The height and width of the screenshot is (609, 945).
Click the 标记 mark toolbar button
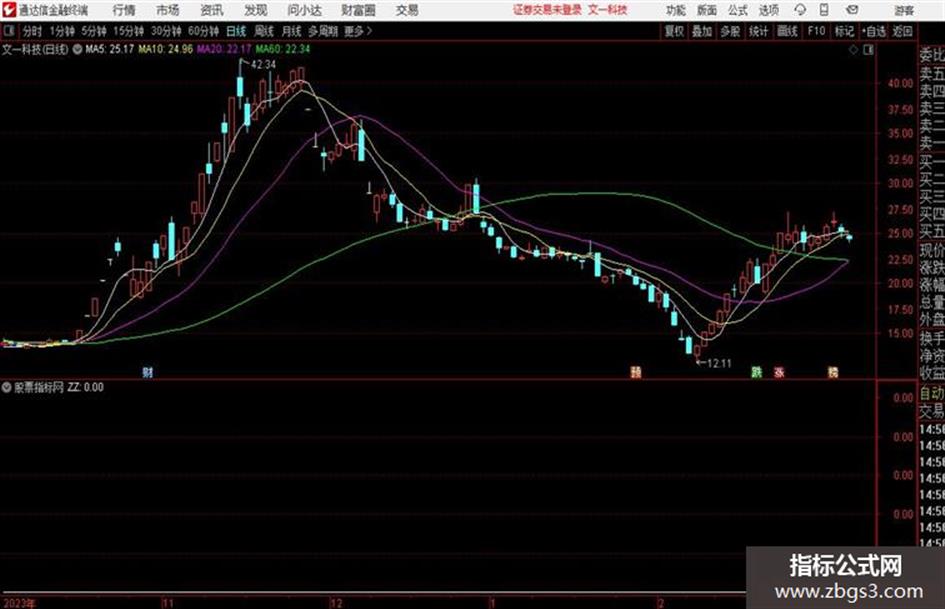844,31
